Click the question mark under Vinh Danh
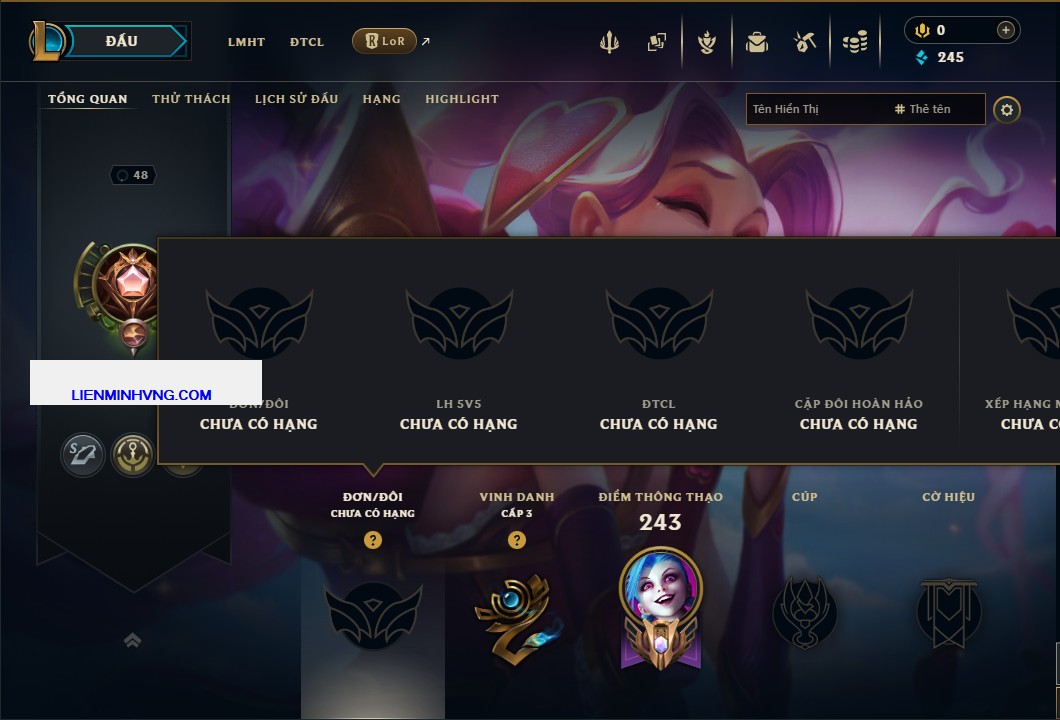Image resolution: width=1060 pixels, height=720 pixels. pos(516,539)
